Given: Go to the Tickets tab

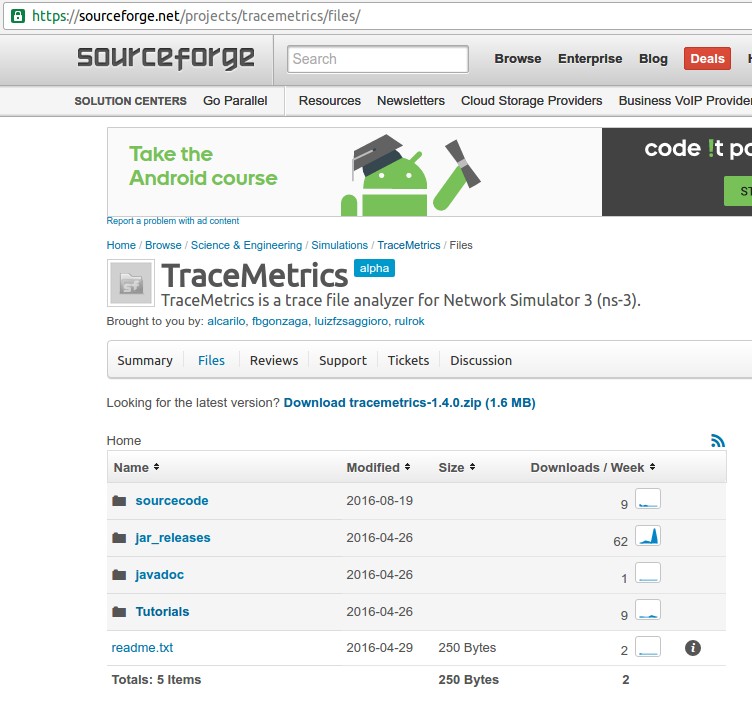Looking at the screenshot, I should point(408,360).
